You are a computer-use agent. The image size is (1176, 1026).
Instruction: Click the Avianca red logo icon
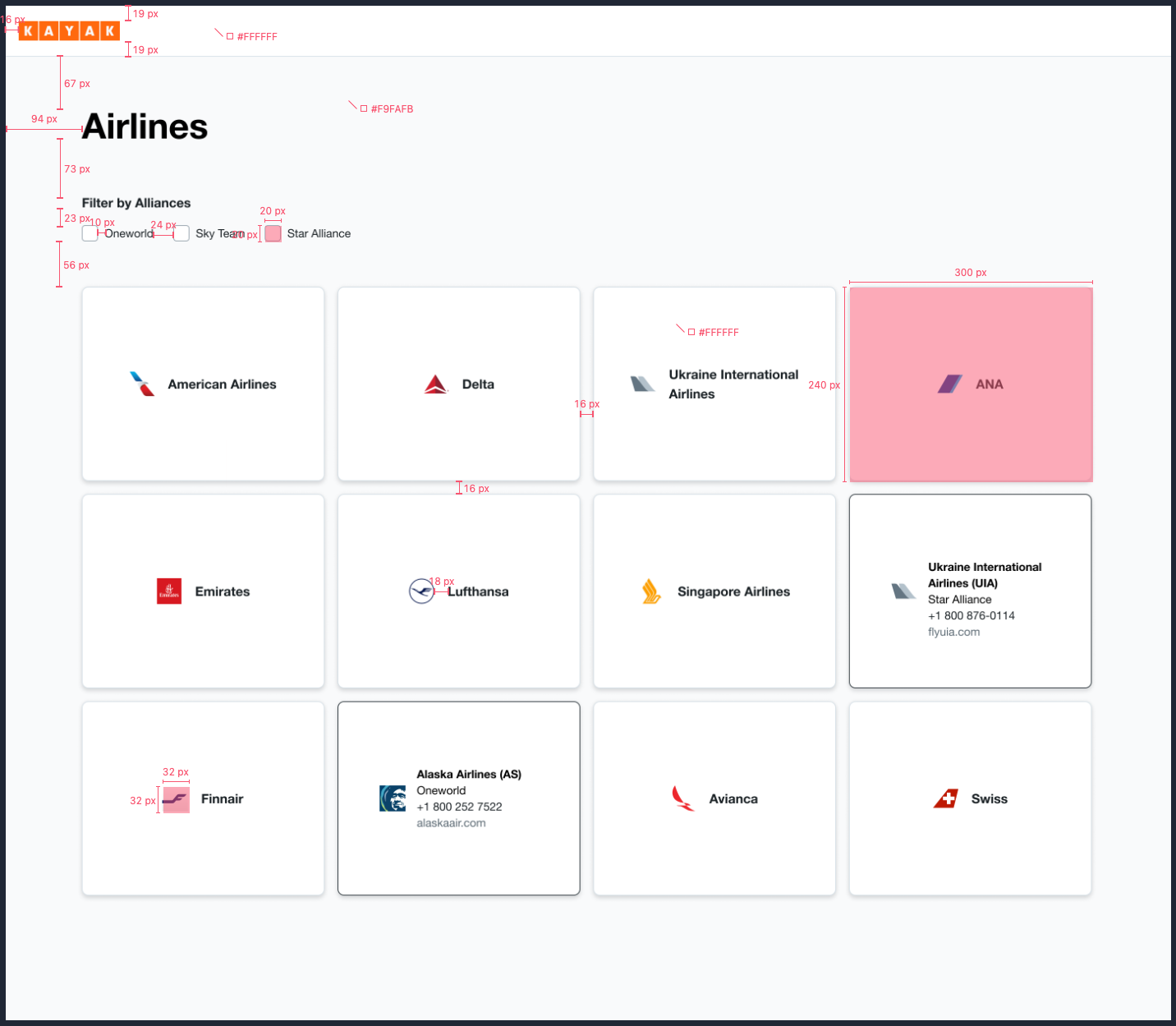[x=683, y=798]
